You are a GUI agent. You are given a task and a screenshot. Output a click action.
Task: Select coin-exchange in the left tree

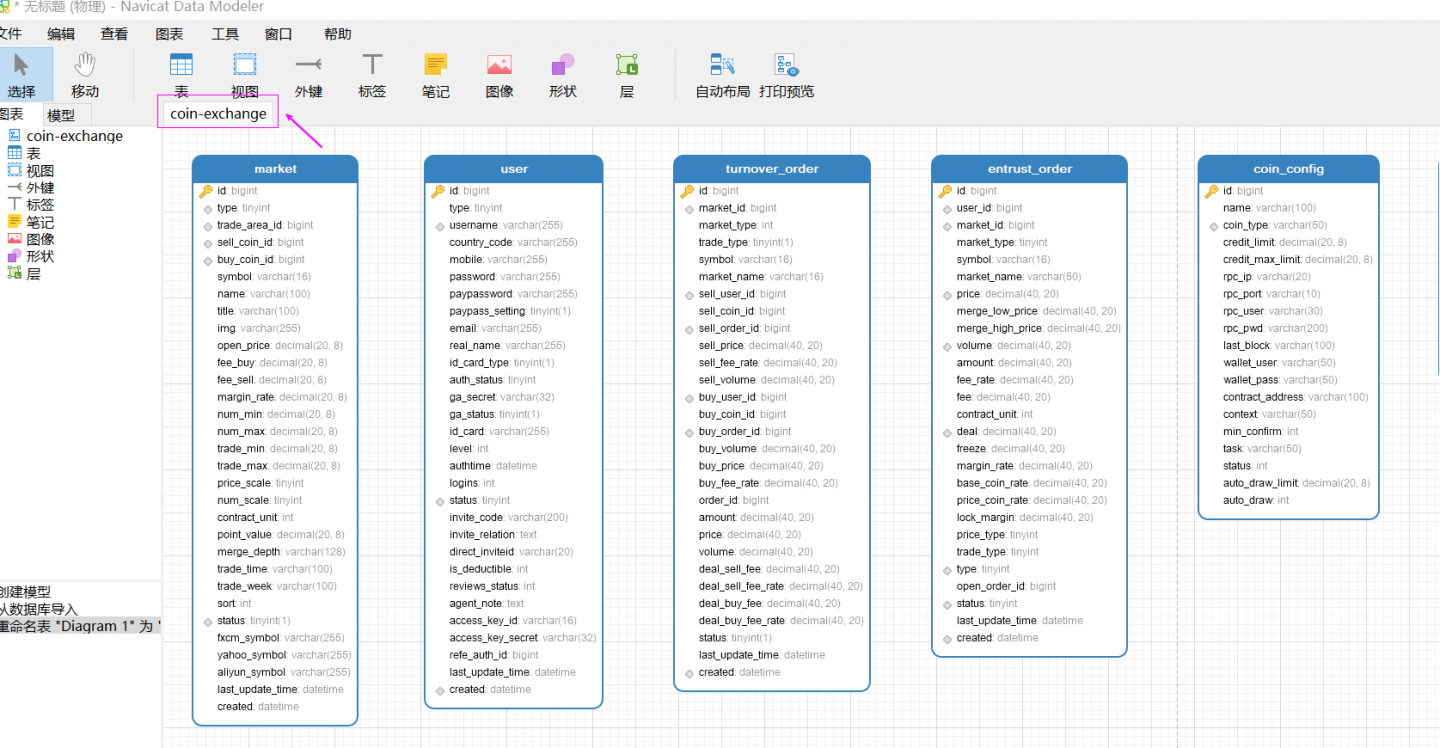click(74, 136)
